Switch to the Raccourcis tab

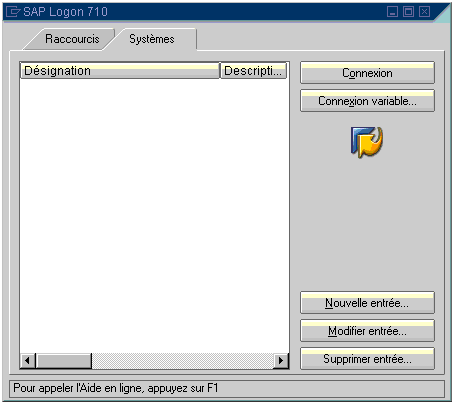[x=72, y=39]
